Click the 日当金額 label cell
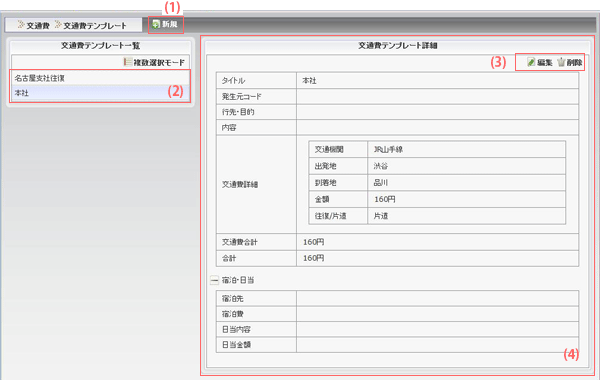600x380 pixels. 256,345
